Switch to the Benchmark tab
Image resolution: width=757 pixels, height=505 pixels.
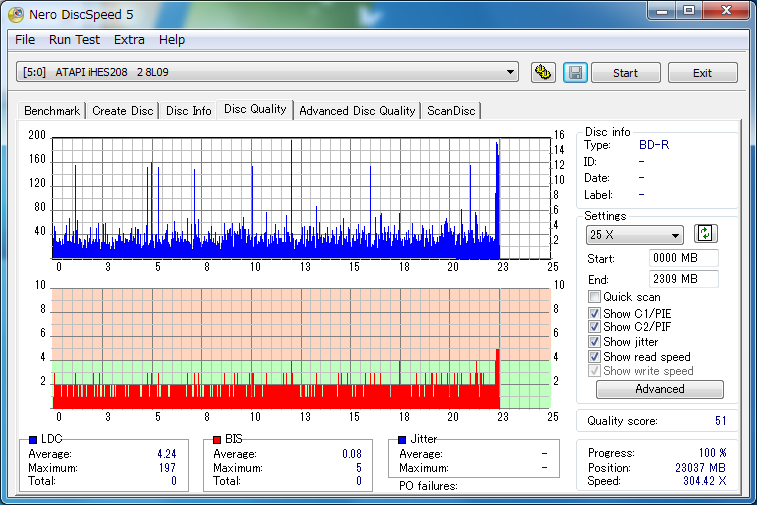[x=52, y=111]
